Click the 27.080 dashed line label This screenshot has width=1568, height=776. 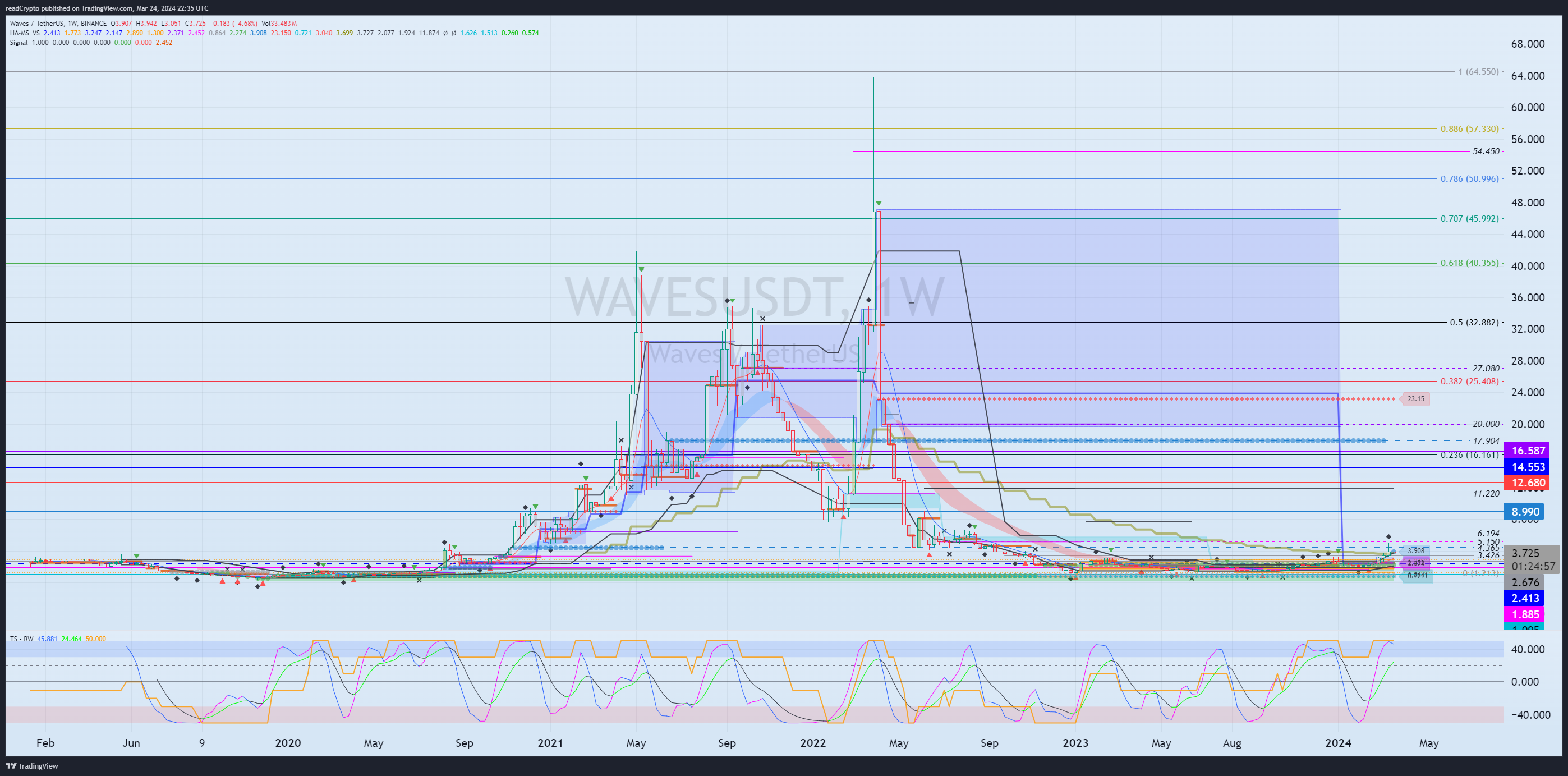coord(1486,368)
